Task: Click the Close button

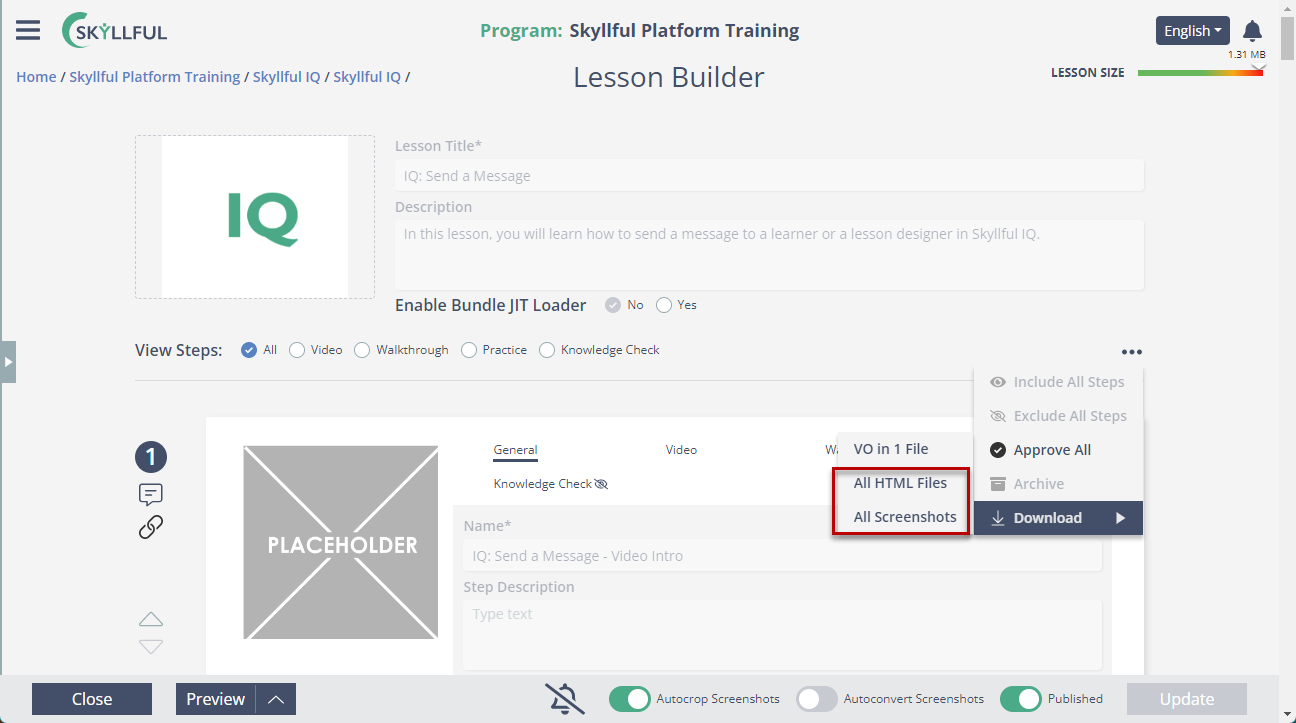Action: 92,699
